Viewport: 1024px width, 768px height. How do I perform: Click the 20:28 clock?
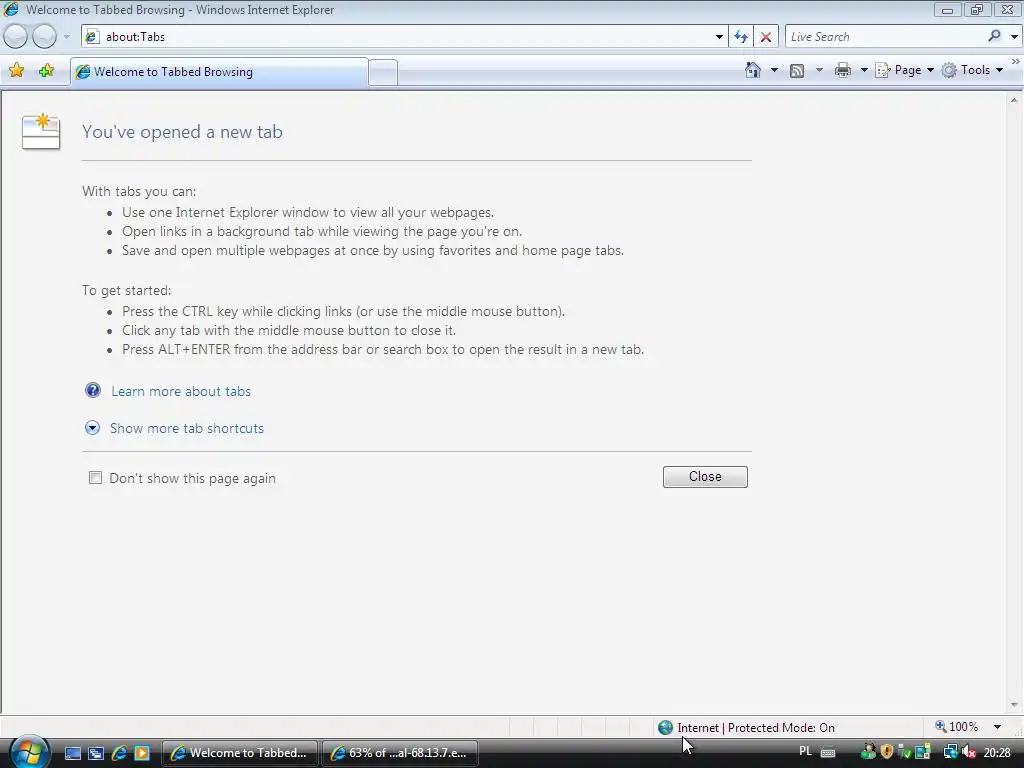click(997, 752)
